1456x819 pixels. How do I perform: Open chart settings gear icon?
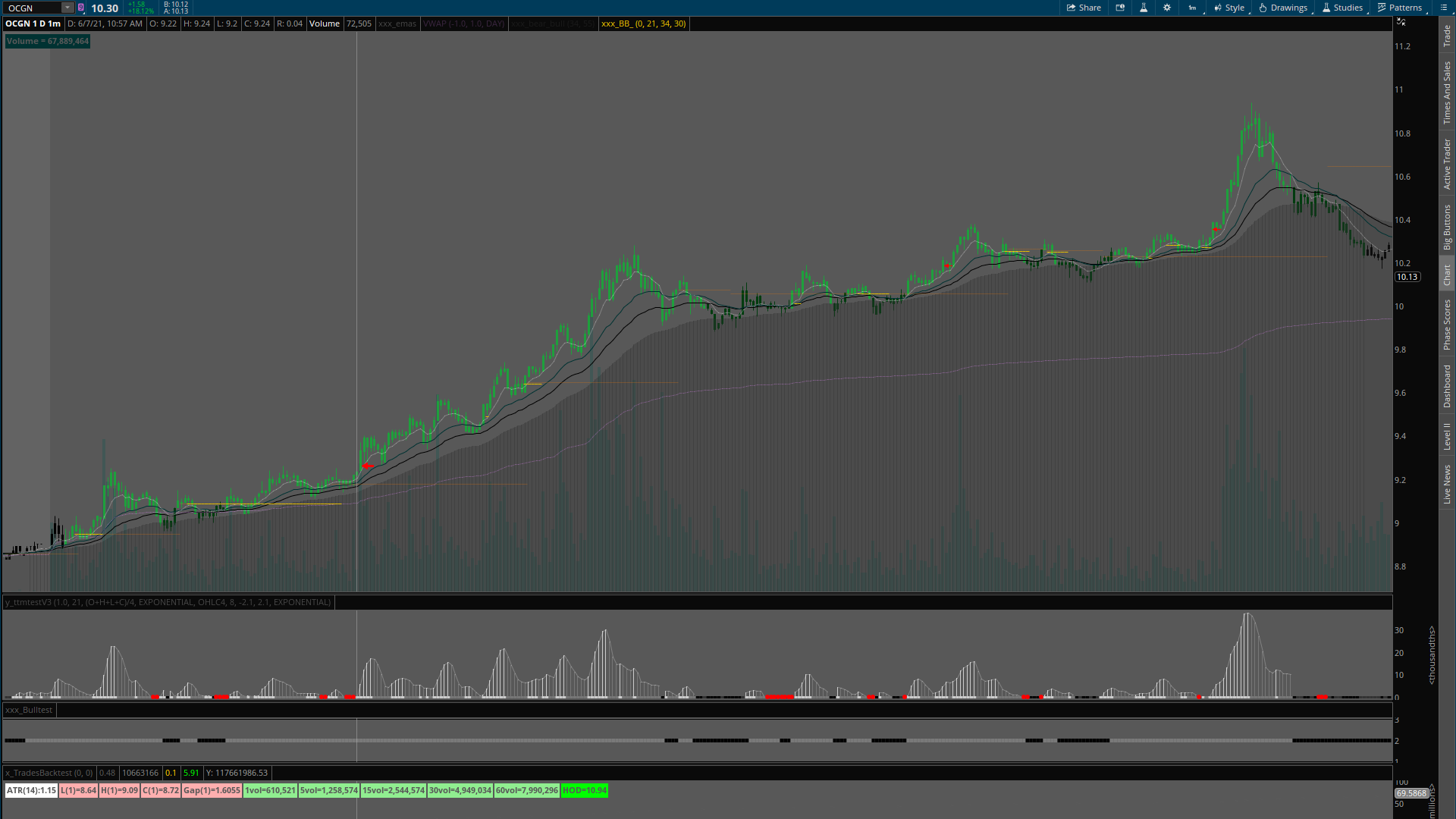click(1167, 8)
